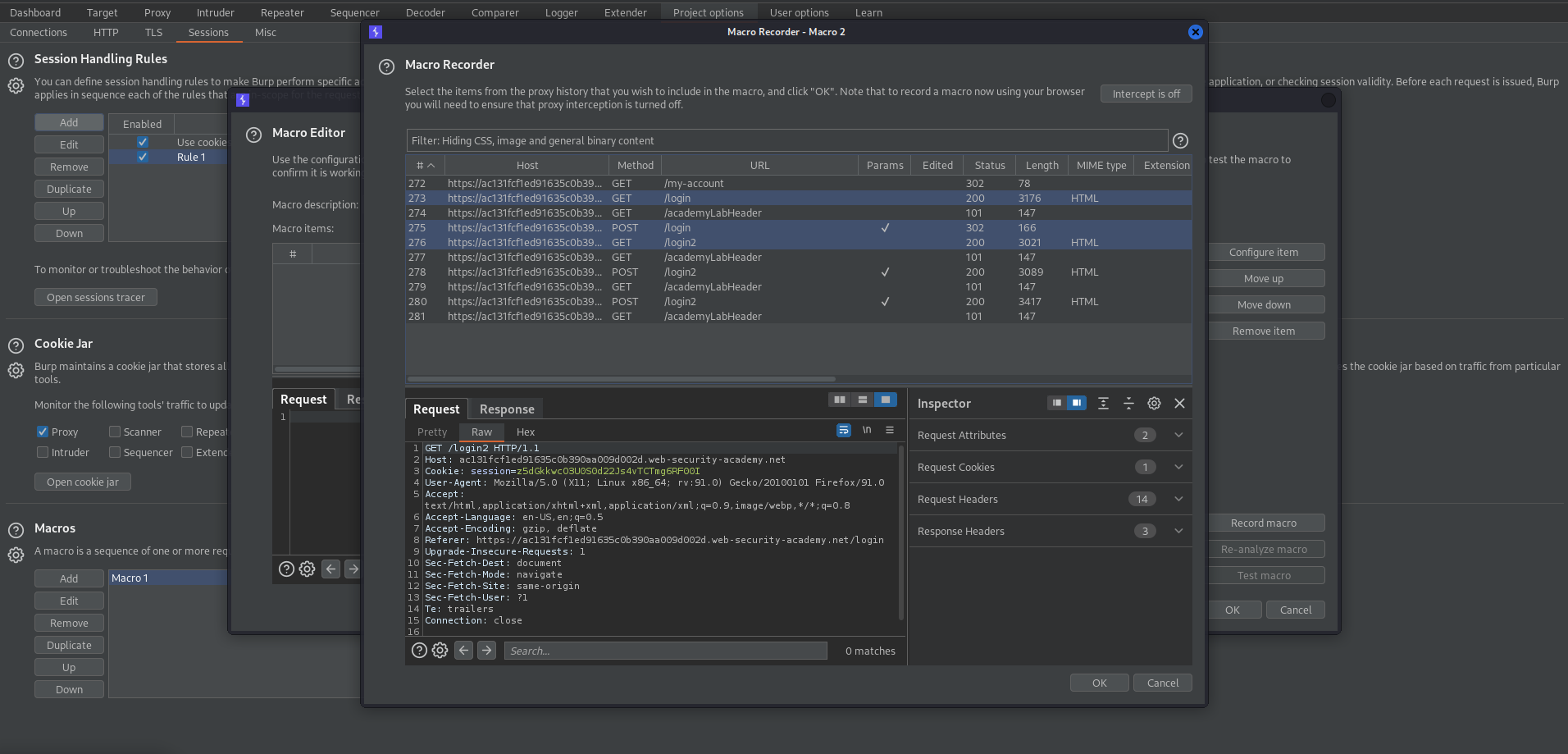Enable Intruder cookie jar monitoring
This screenshot has width=1568, height=754.
coord(43,452)
